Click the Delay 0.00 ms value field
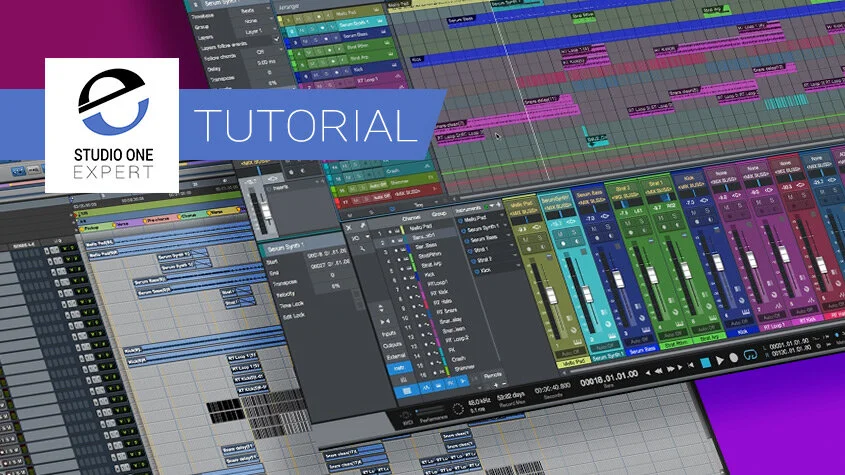Viewport: 845px width, 475px height. point(266,63)
